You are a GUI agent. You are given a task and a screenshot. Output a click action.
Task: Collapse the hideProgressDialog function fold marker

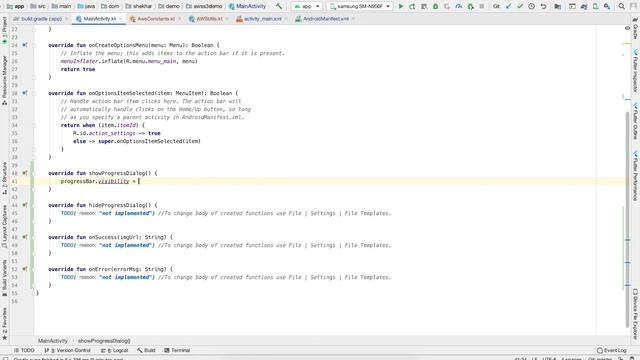[x=34, y=205]
